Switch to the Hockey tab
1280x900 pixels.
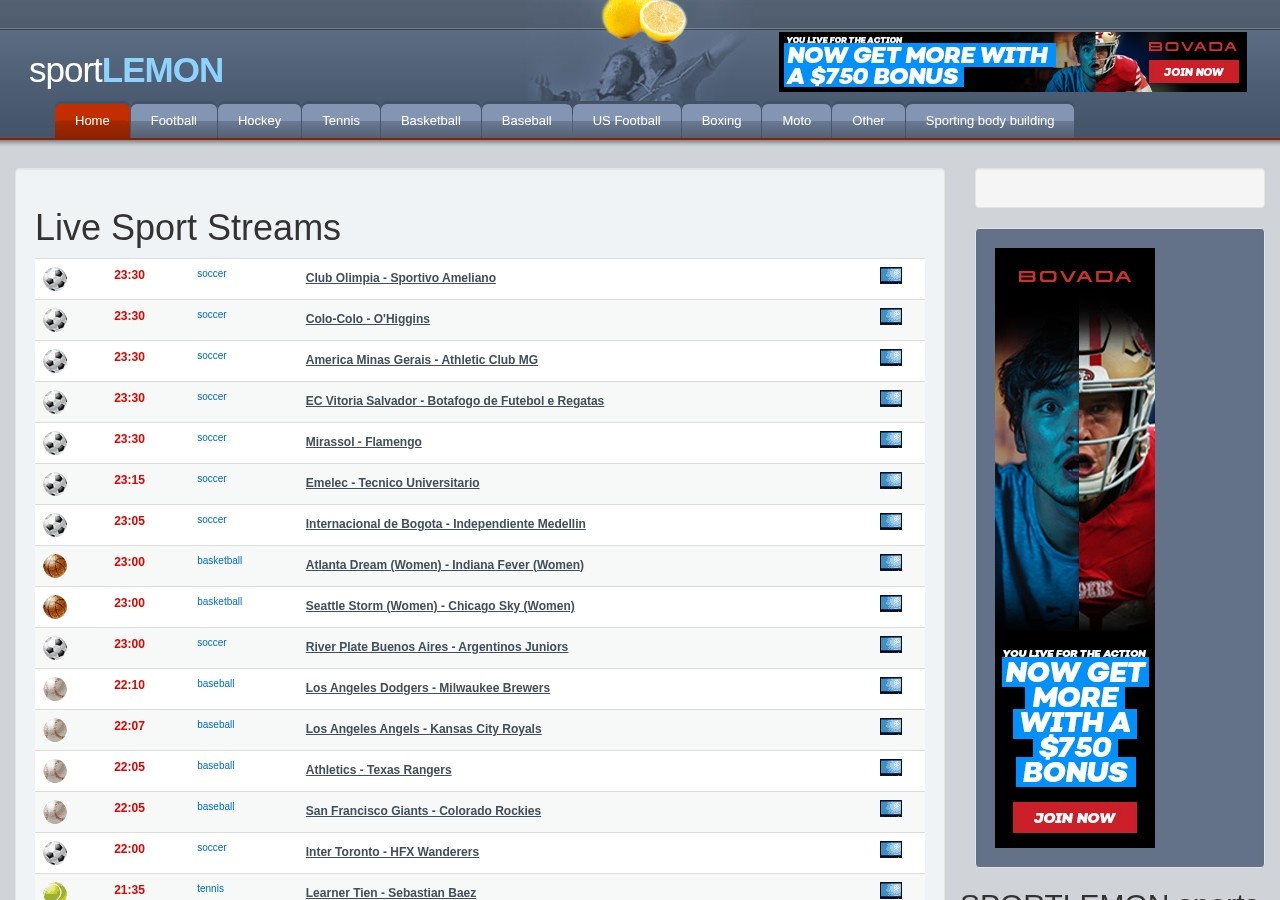pyautogui.click(x=260, y=121)
